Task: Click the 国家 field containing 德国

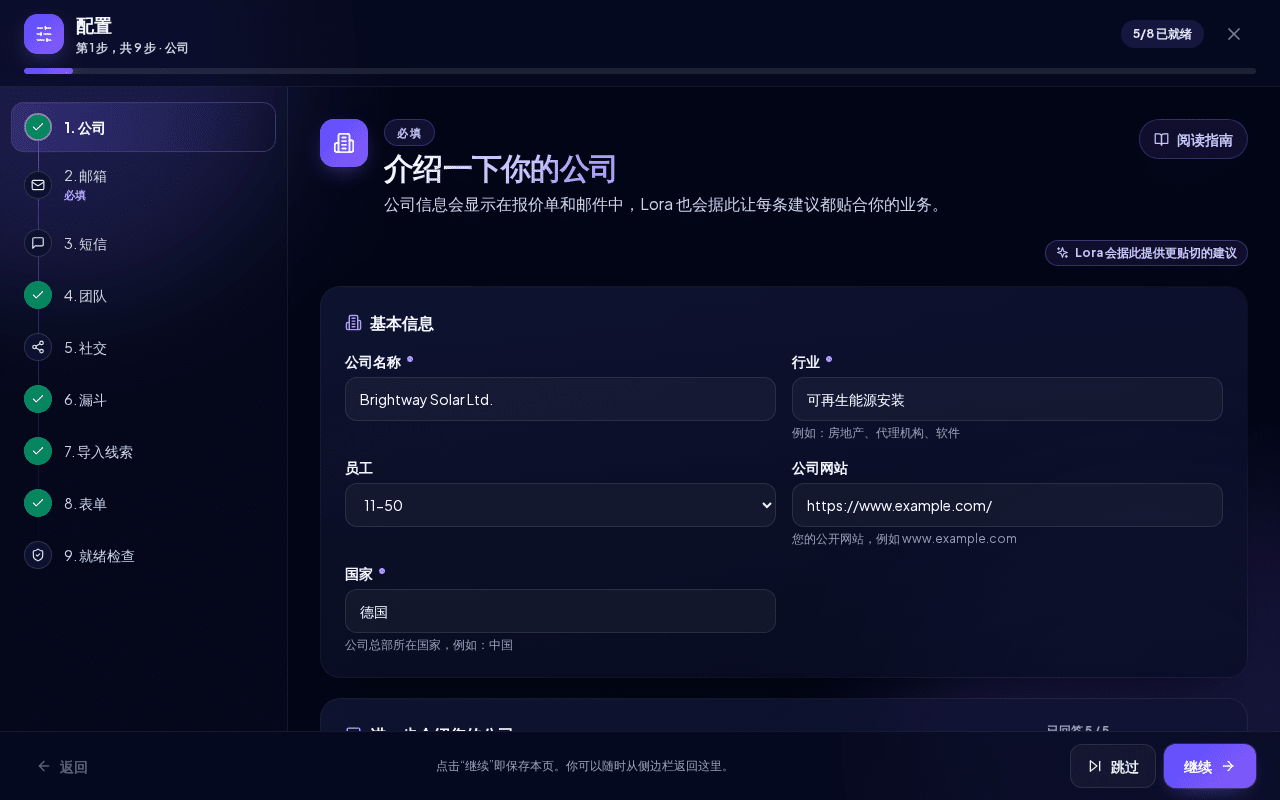Action: [x=560, y=611]
